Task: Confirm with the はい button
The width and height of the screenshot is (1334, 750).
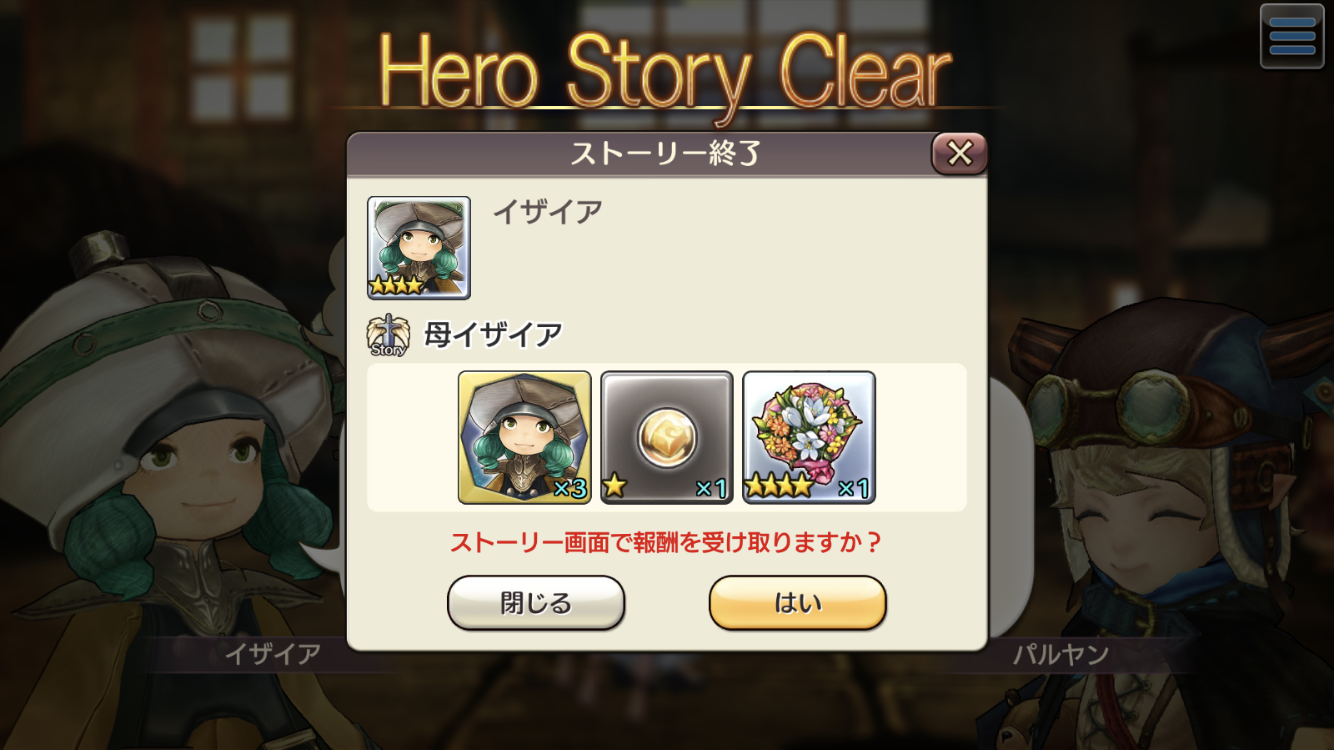Action: point(798,603)
